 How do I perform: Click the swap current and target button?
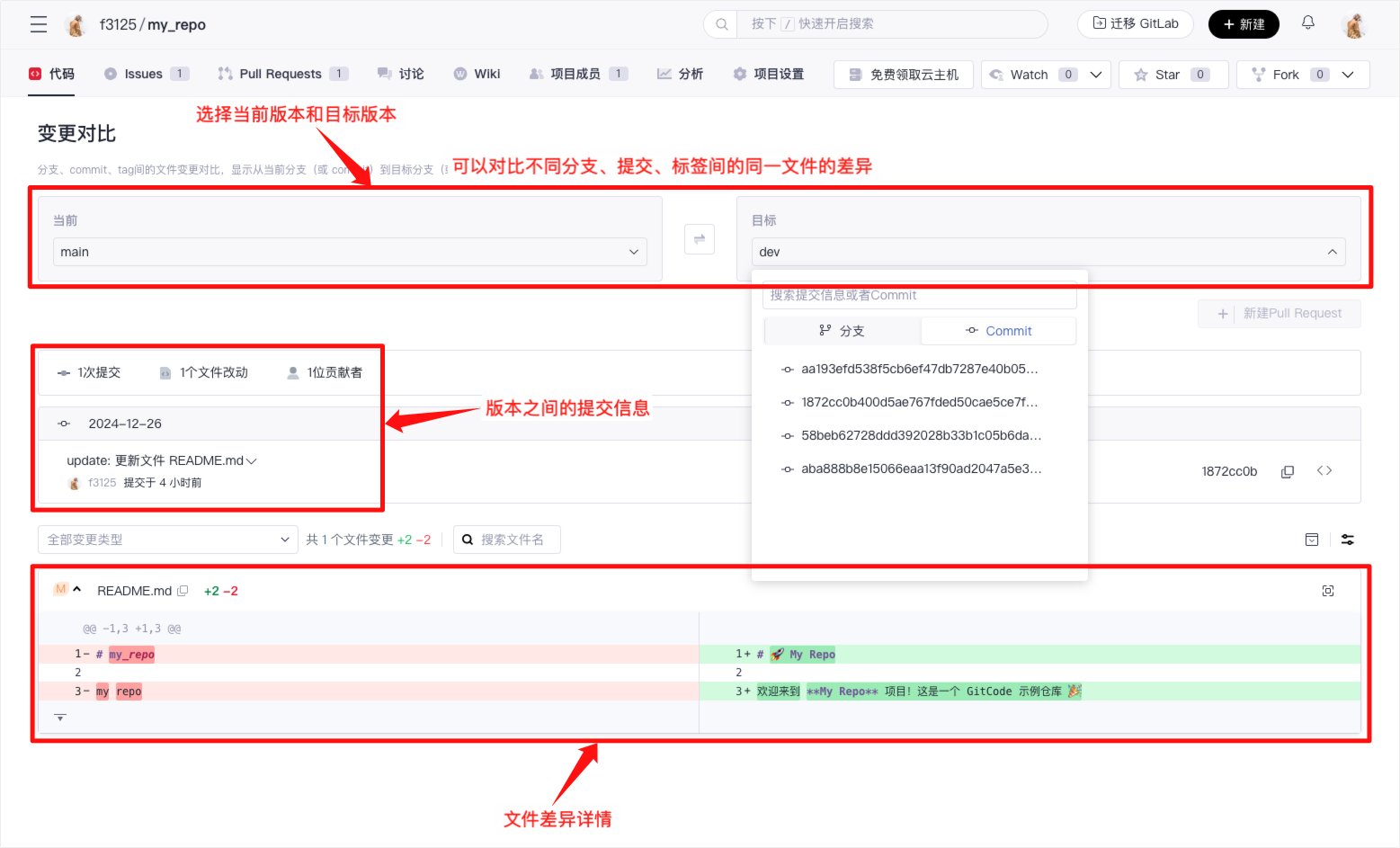click(x=699, y=239)
